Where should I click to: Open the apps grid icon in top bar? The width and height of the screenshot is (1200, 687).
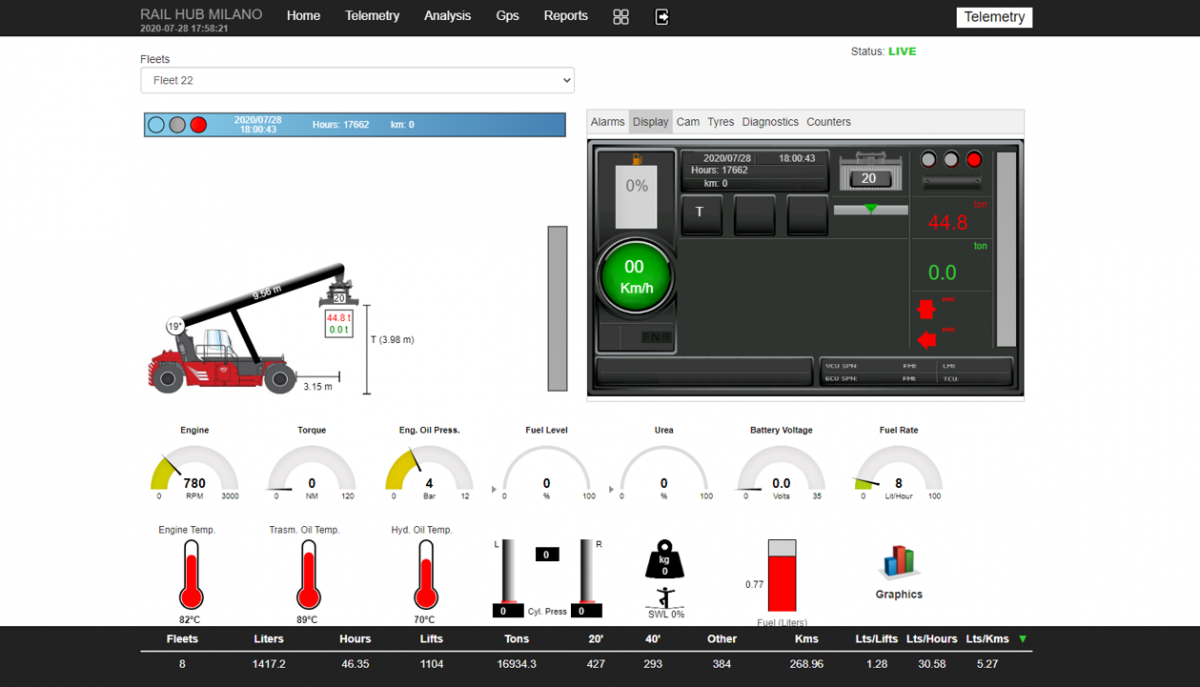click(621, 16)
